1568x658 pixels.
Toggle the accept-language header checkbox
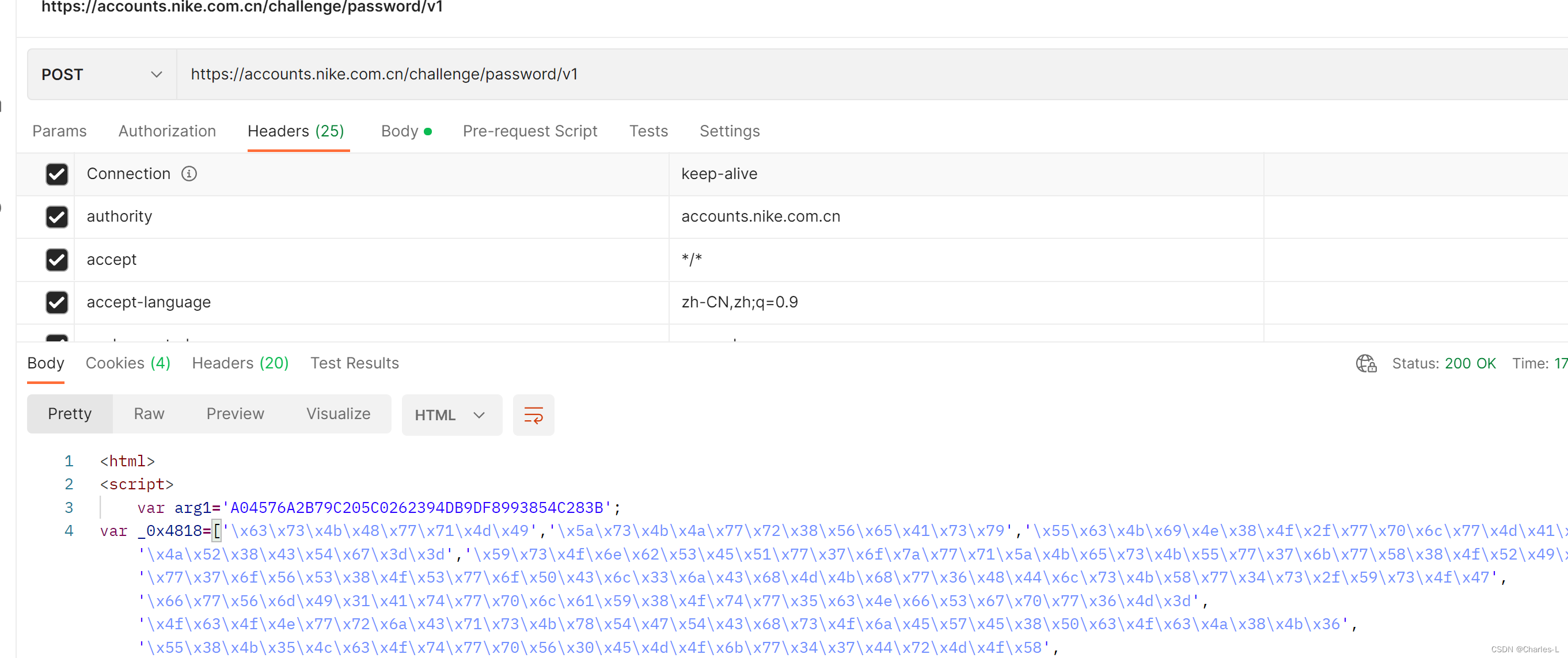coord(56,303)
